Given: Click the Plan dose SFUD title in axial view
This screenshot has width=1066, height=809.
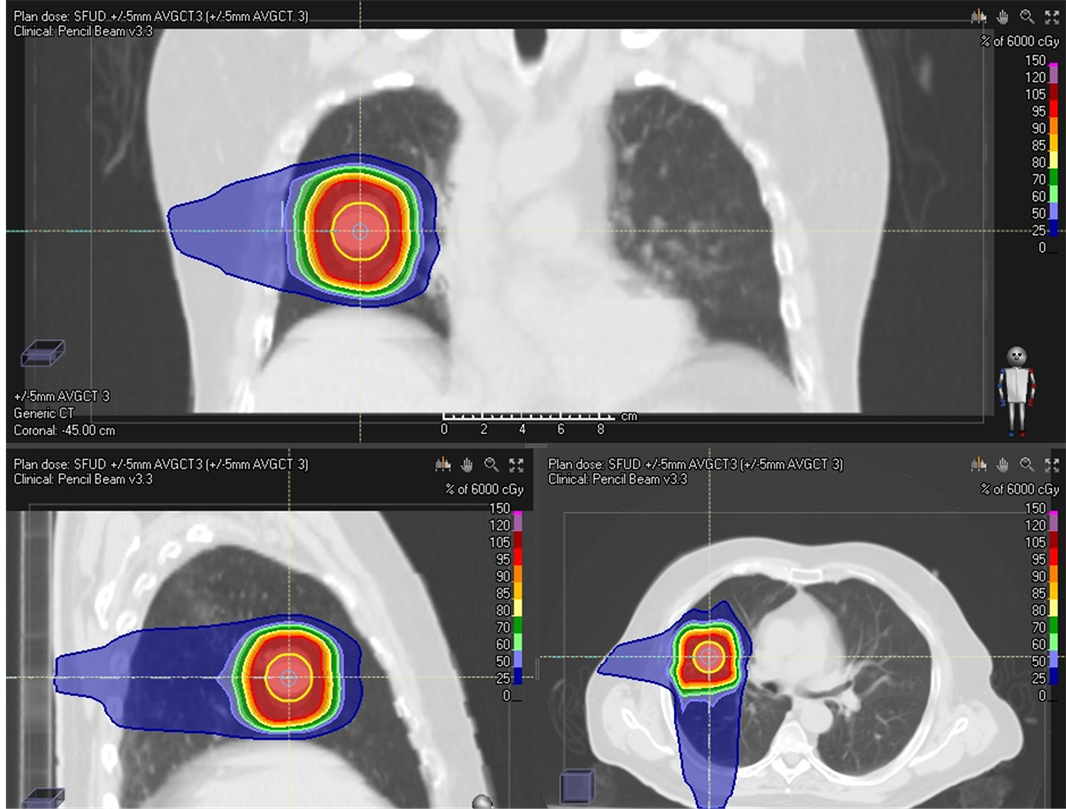Looking at the screenshot, I should click(x=695, y=465).
